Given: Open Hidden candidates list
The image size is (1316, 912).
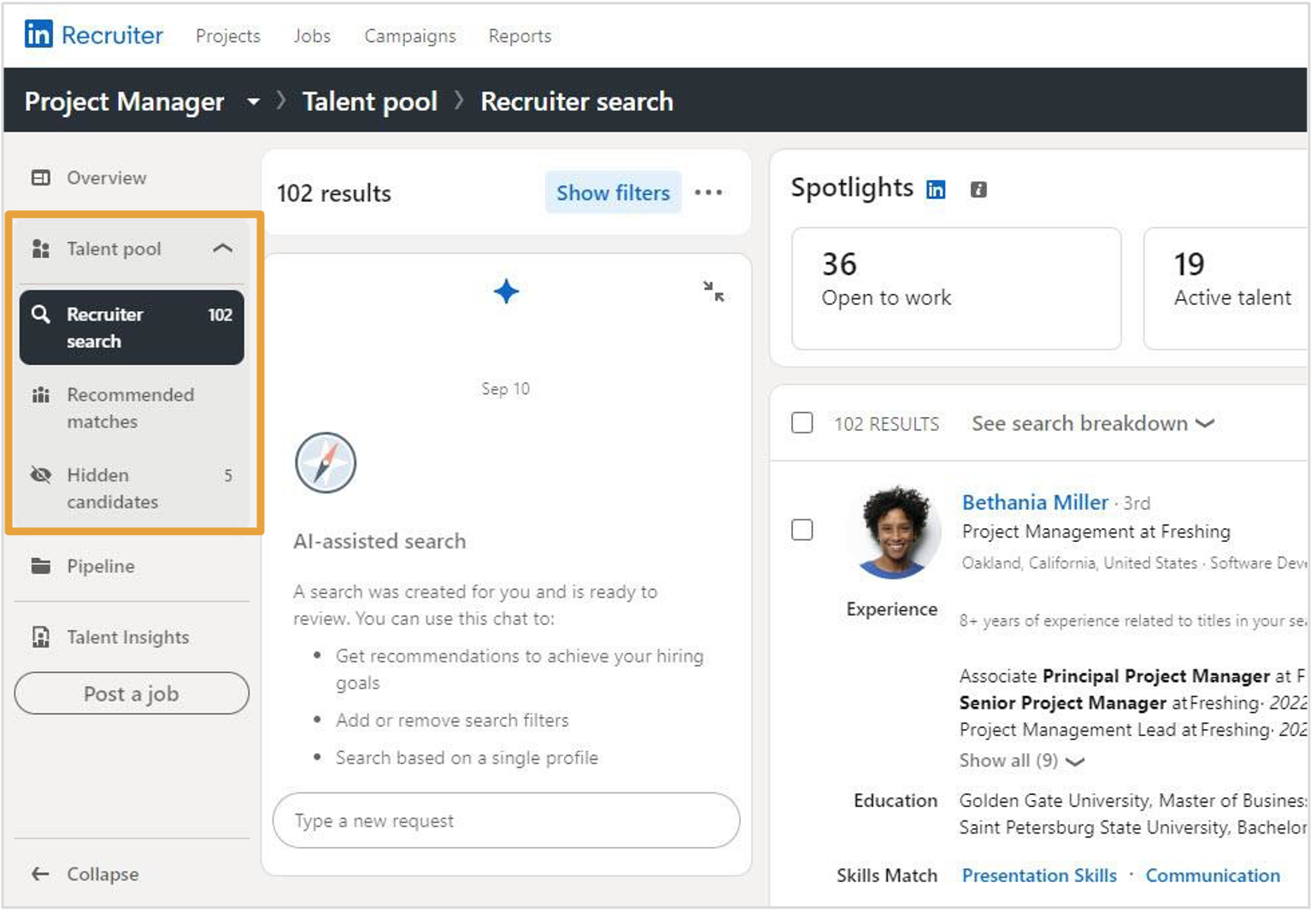Looking at the screenshot, I should (132, 488).
